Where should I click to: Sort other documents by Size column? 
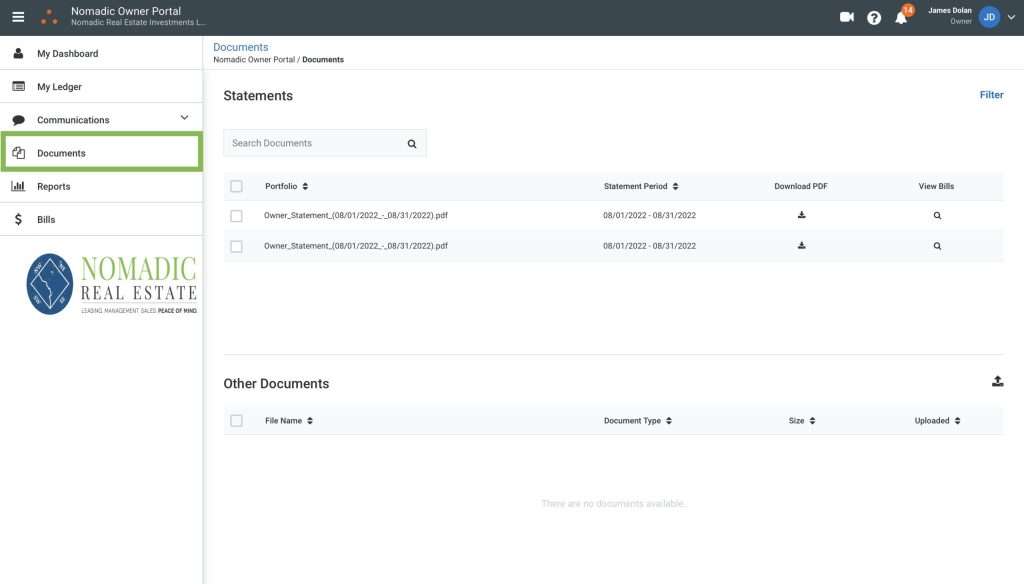pyautogui.click(x=802, y=421)
